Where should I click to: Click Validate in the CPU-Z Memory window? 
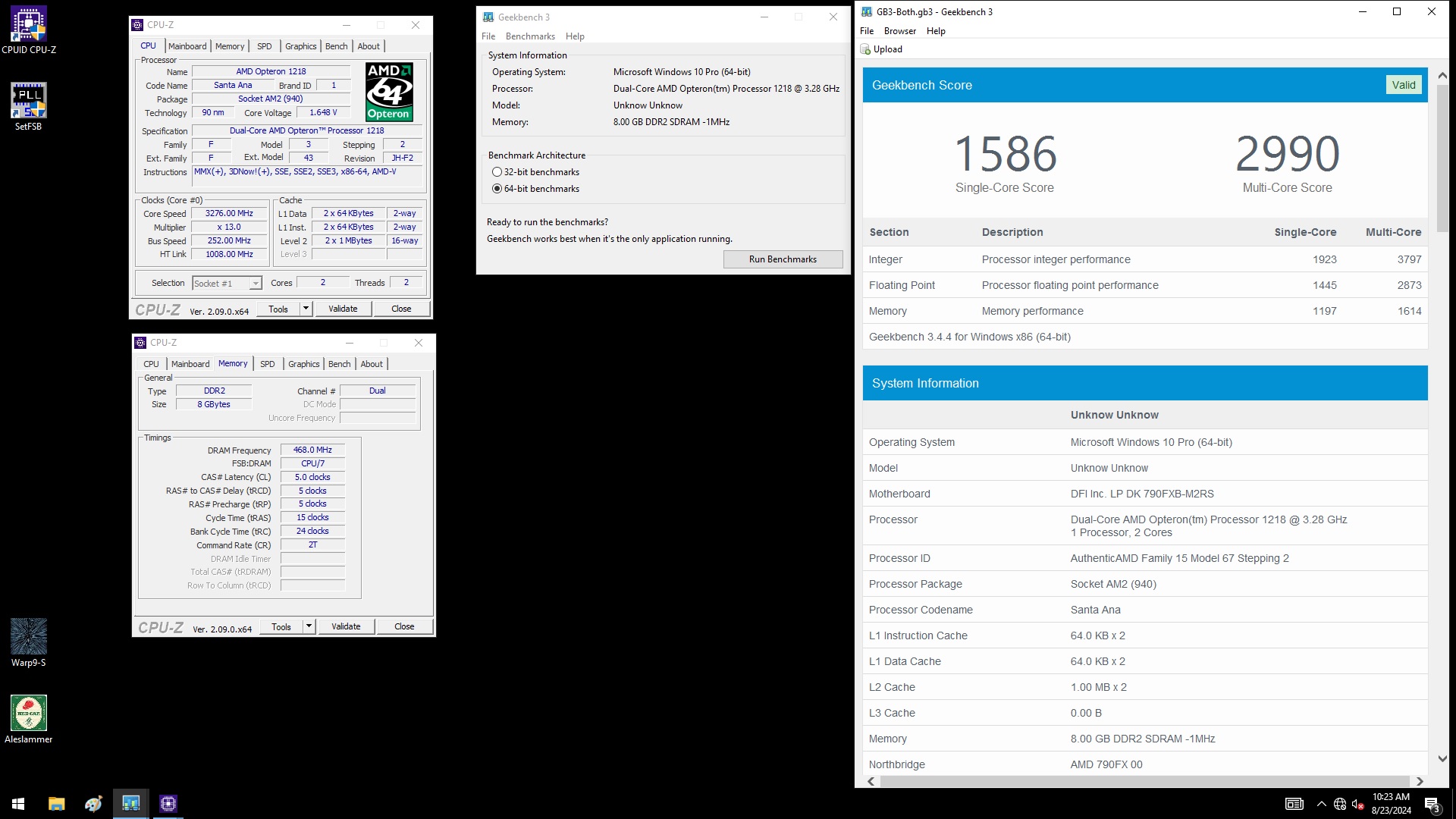346,626
